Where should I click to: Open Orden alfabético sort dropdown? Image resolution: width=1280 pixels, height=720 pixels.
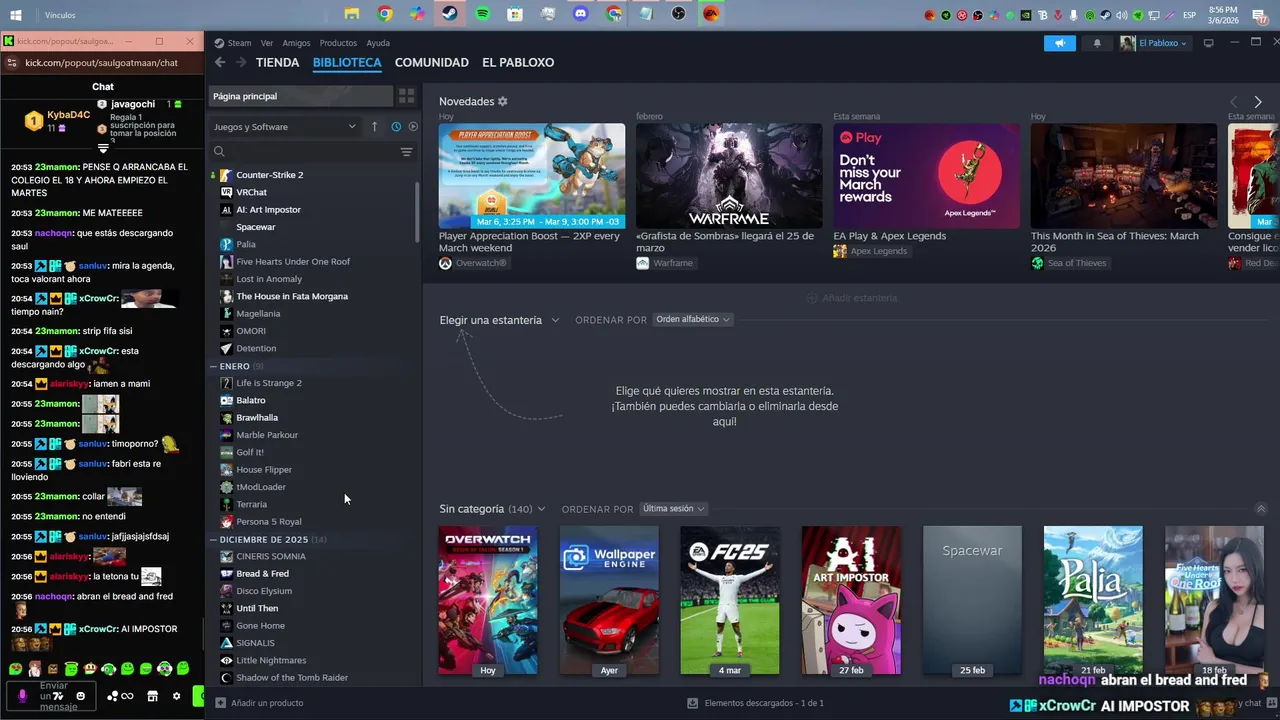point(693,319)
